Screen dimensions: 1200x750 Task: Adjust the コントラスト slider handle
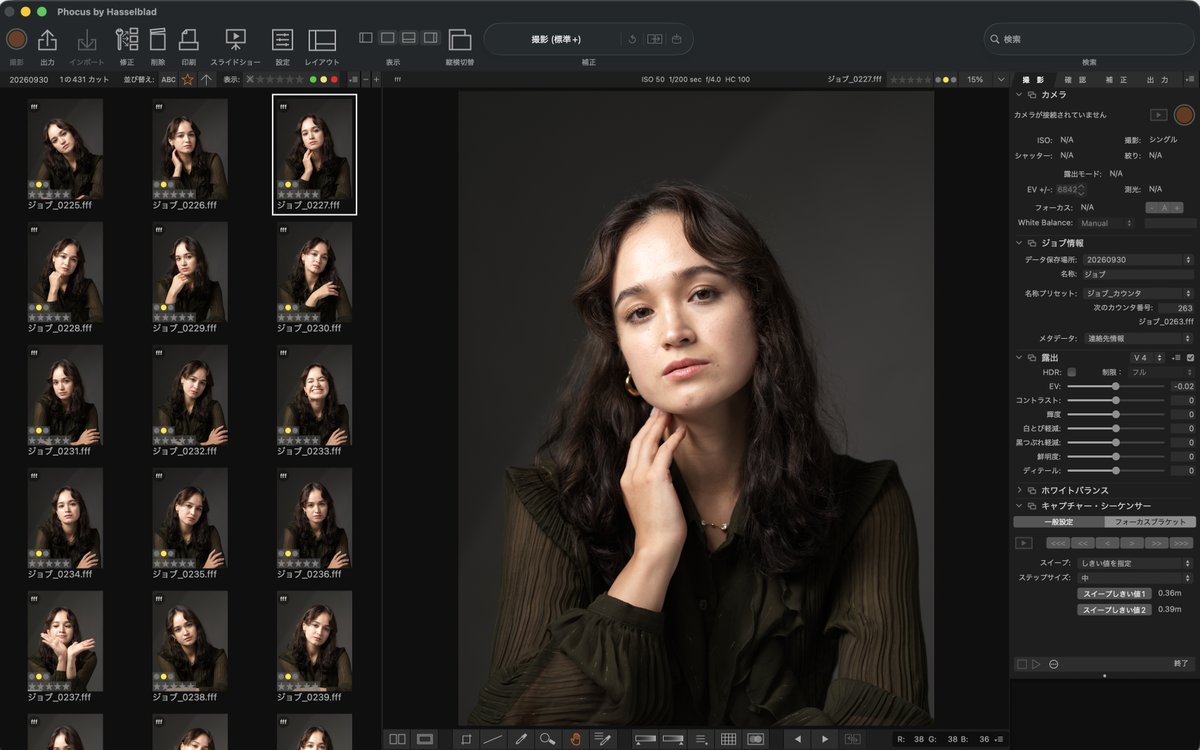(x=1115, y=400)
